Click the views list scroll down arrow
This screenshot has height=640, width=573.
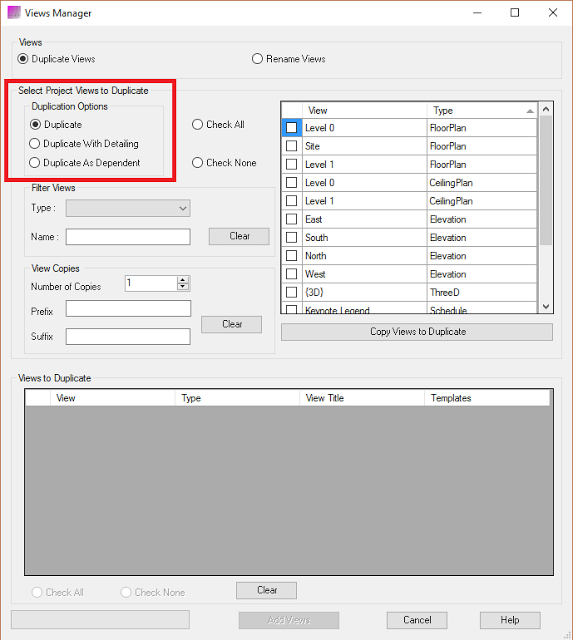546,307
